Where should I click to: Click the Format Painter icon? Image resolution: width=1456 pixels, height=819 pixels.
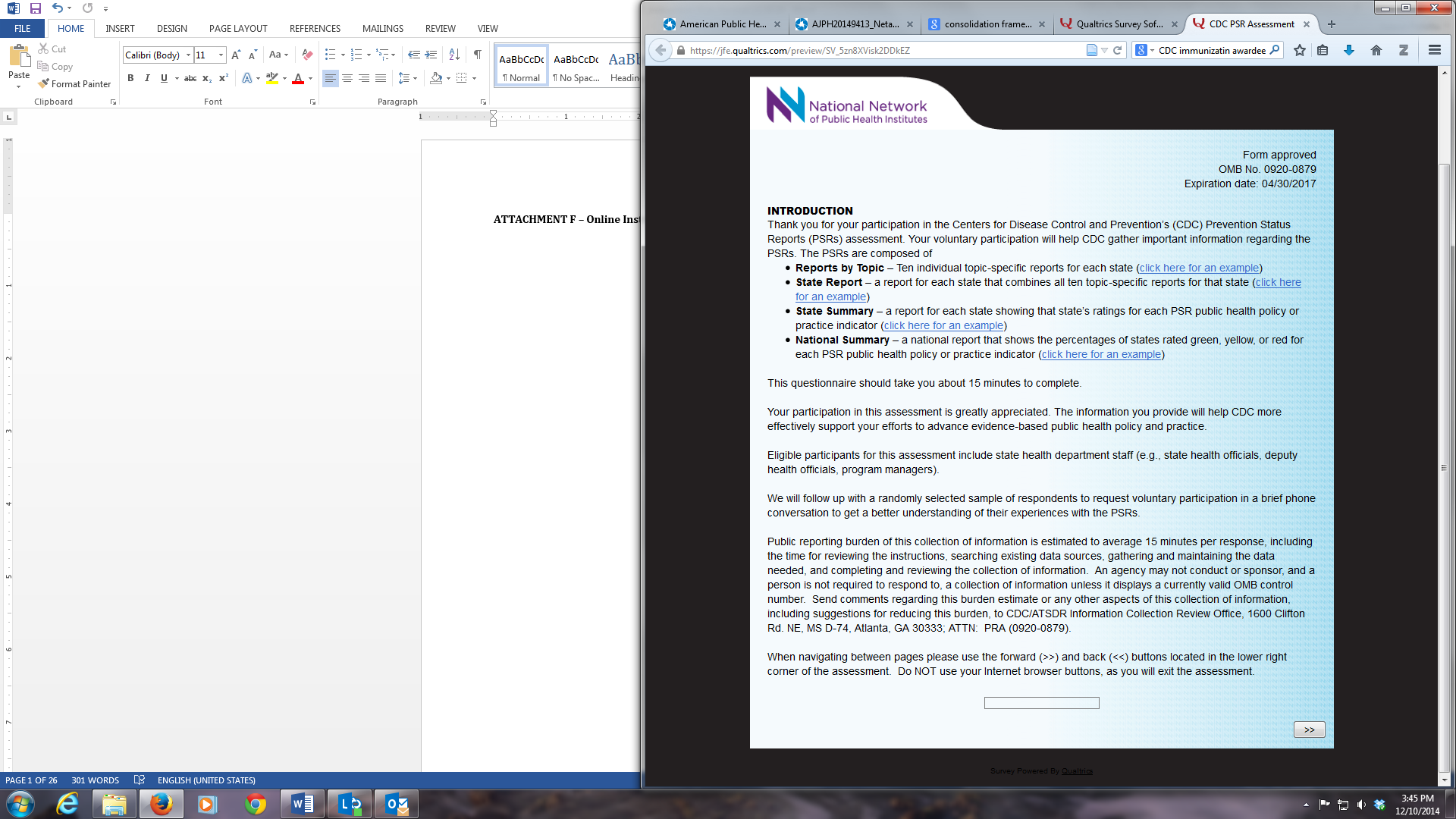coord(44,83)
